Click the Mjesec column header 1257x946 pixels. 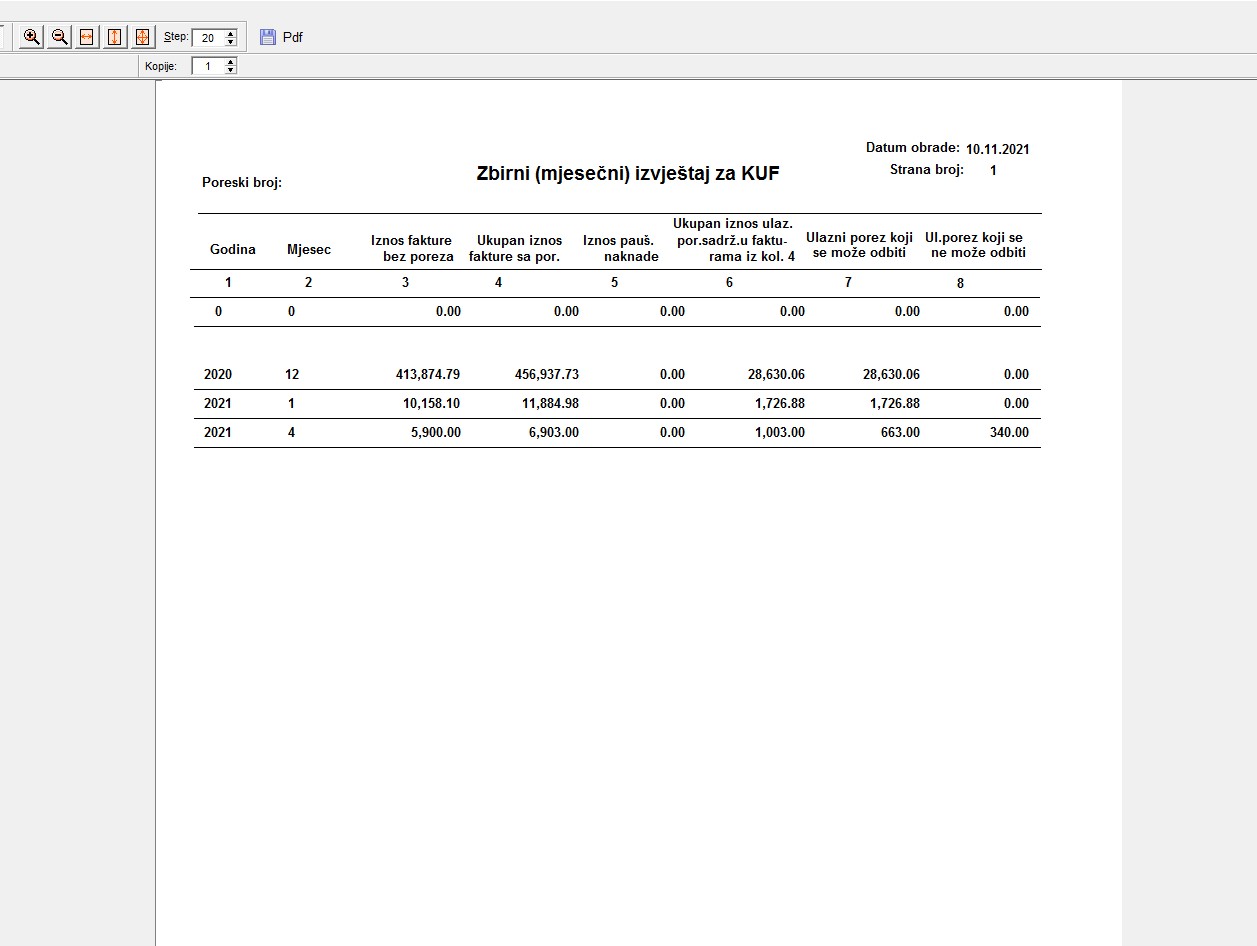(309, 249)
